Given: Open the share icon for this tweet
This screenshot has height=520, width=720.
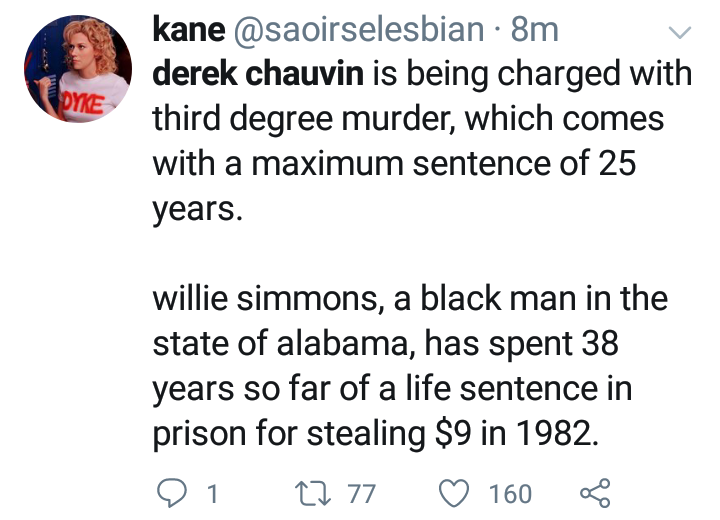Looking at the screenshot, I should point(594,492).
